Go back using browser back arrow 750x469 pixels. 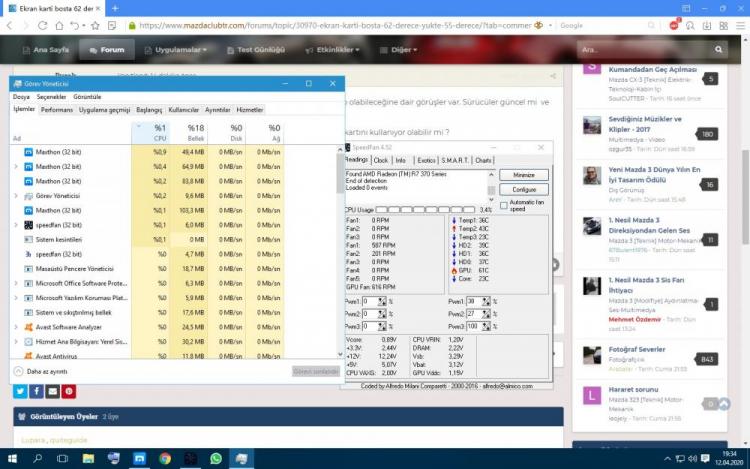click(10, 25)
